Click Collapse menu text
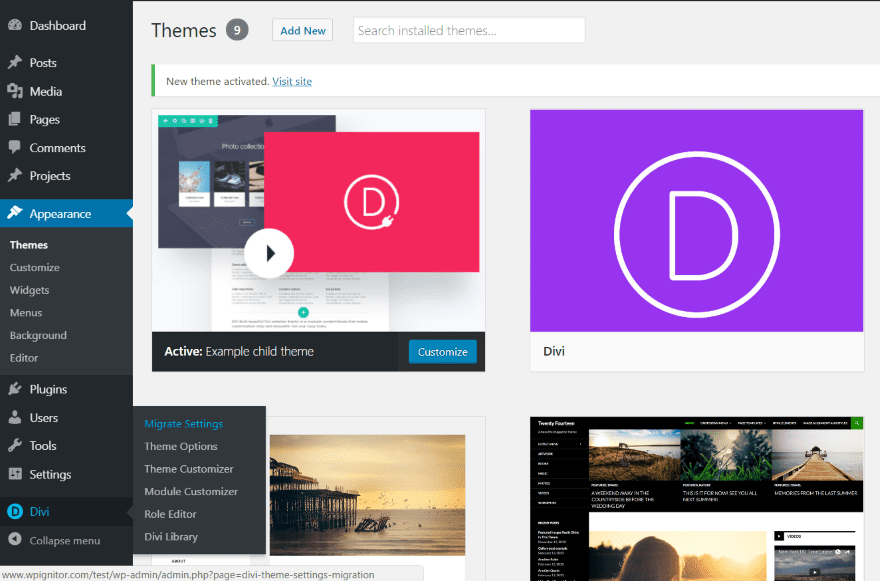 pyautogui.click(x=65, y=541)
